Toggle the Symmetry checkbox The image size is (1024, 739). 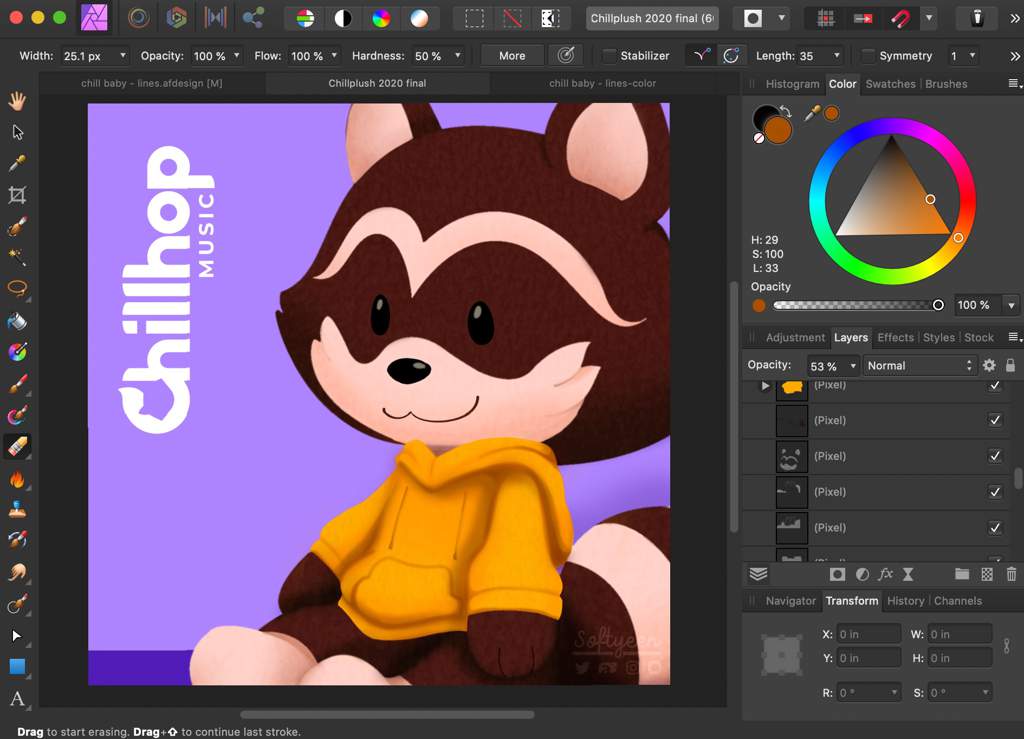868,56
